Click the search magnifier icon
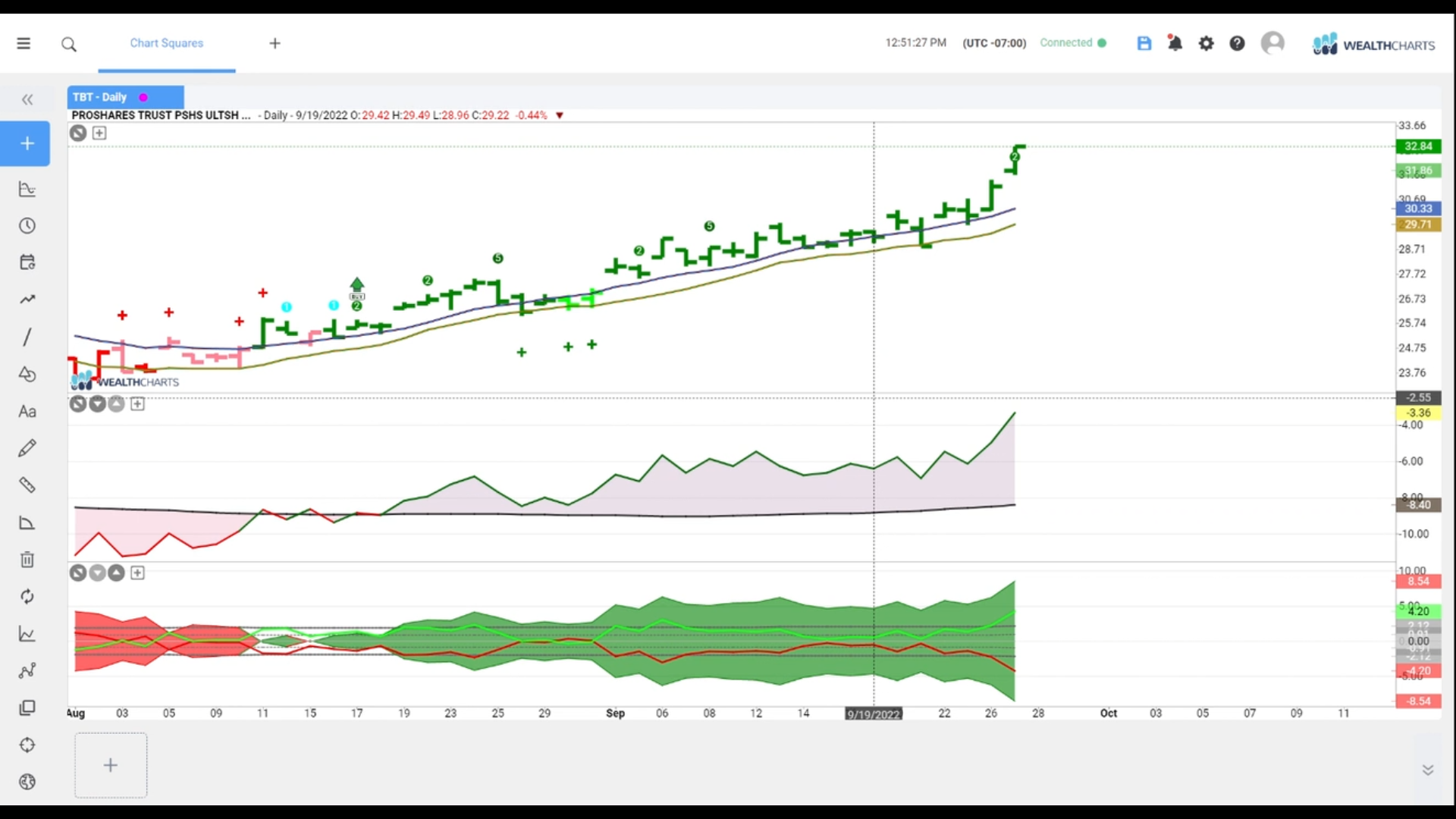This screenshot has width=1456, height=819. 69,44
